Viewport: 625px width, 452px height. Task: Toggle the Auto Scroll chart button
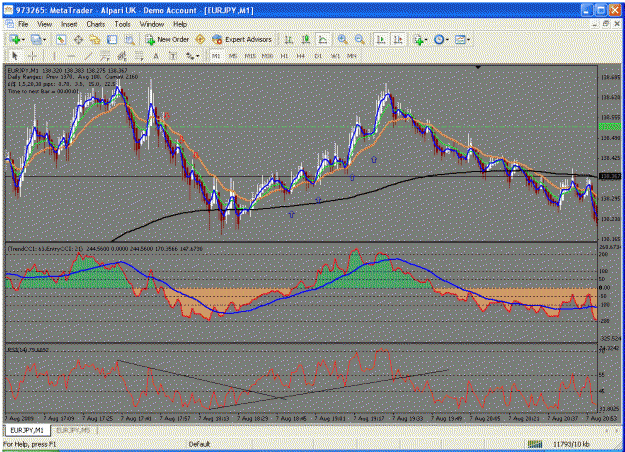pos(381,39)
